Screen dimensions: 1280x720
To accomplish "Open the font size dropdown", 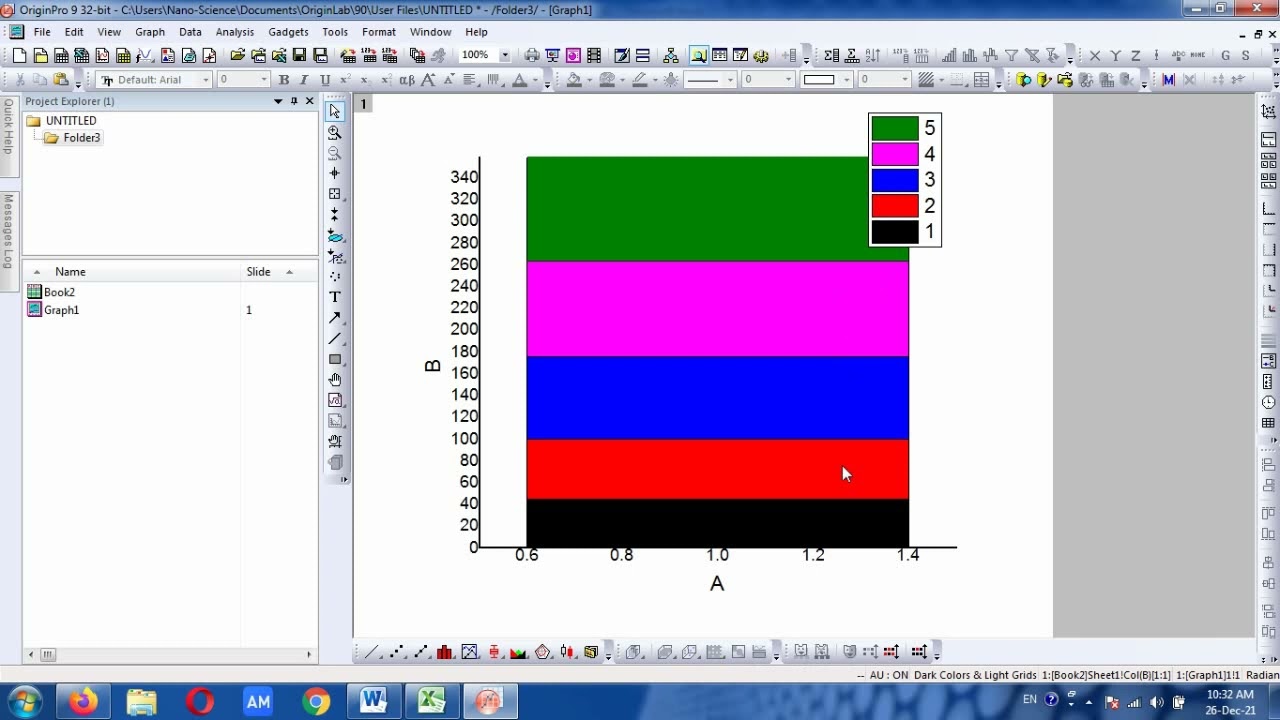I will click(264, 80).
